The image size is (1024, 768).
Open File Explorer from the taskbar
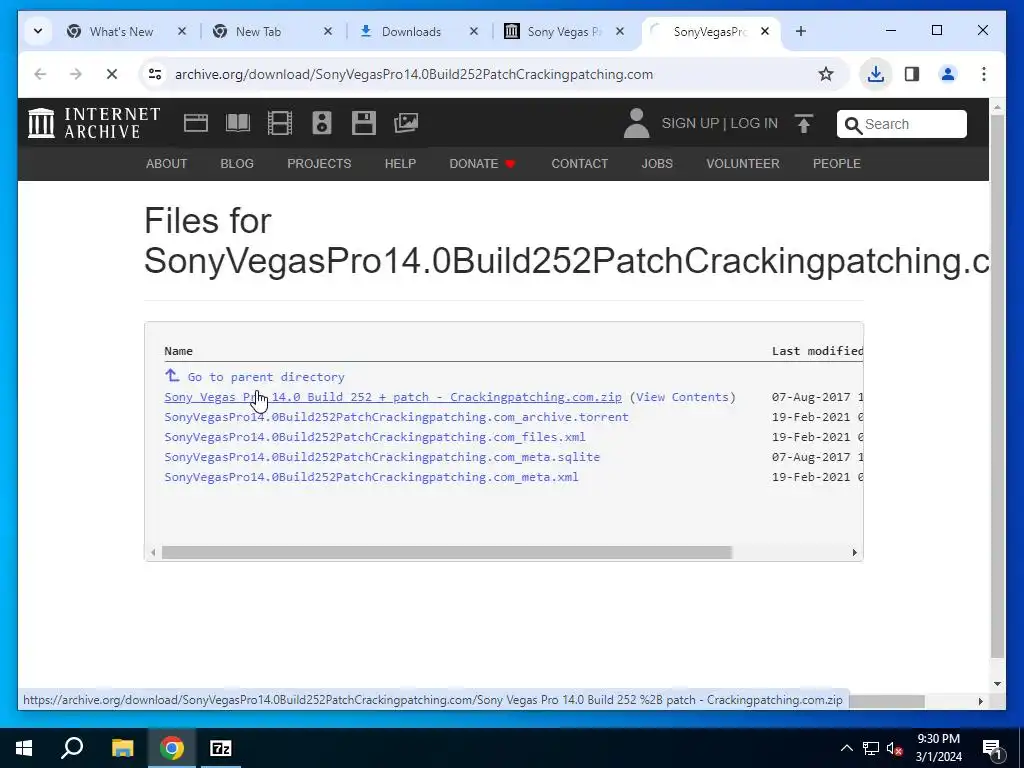[x=122, y=748]
